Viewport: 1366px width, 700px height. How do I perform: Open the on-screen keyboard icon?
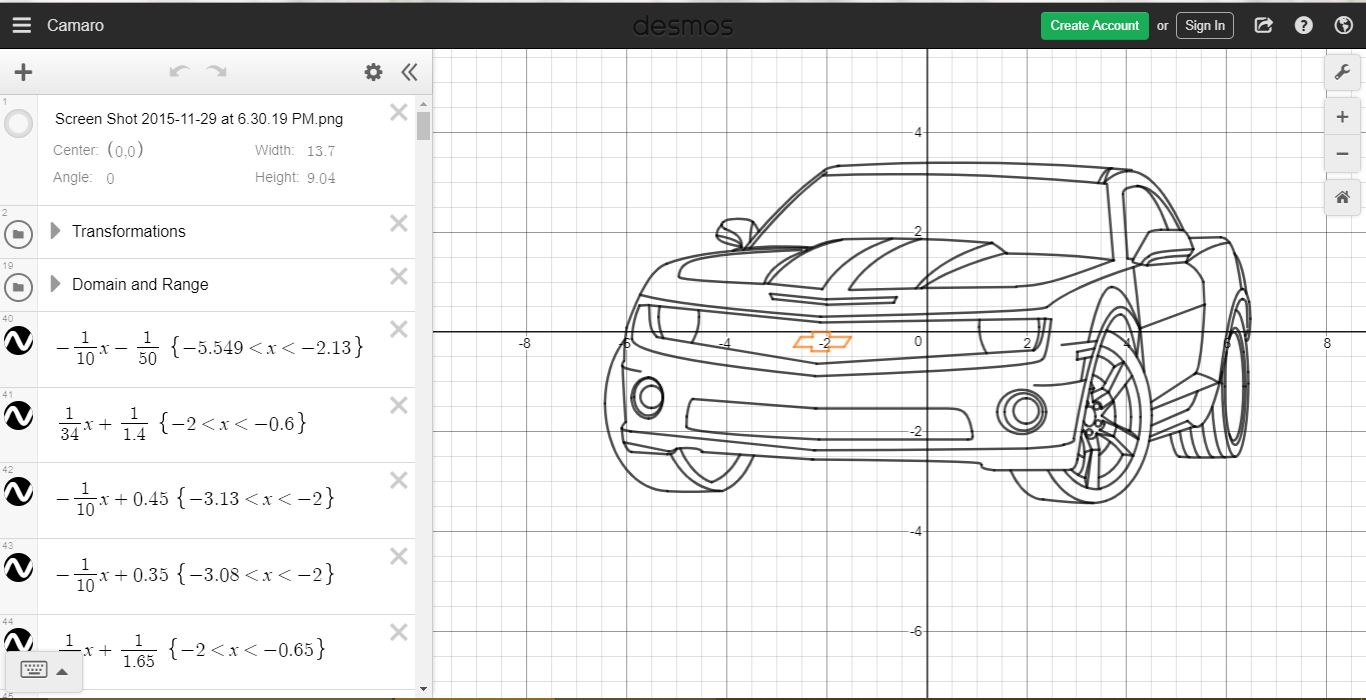(x=33, y=670)
